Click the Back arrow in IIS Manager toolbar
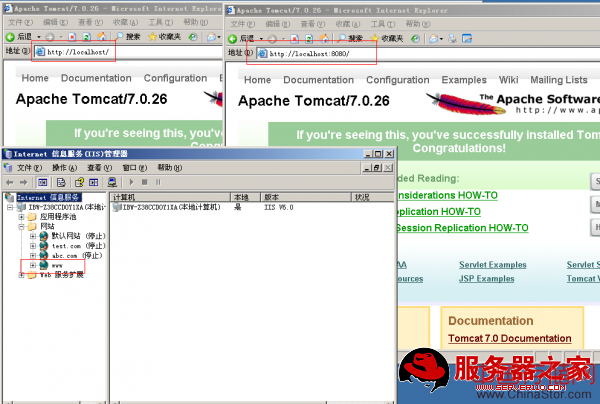The height and width of the screenshot is (404, 600). pyautogui.click(x=10, y=183)
